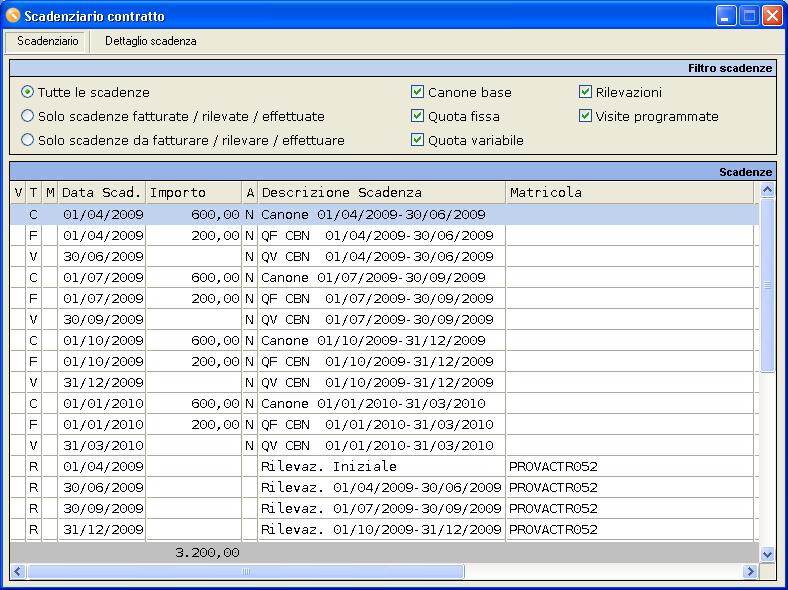The height and width of the screenshot is (590, 788).
Task: Toggle the Quota fissa checkbox
Action: pyautogui.click(x=417, y=116)
